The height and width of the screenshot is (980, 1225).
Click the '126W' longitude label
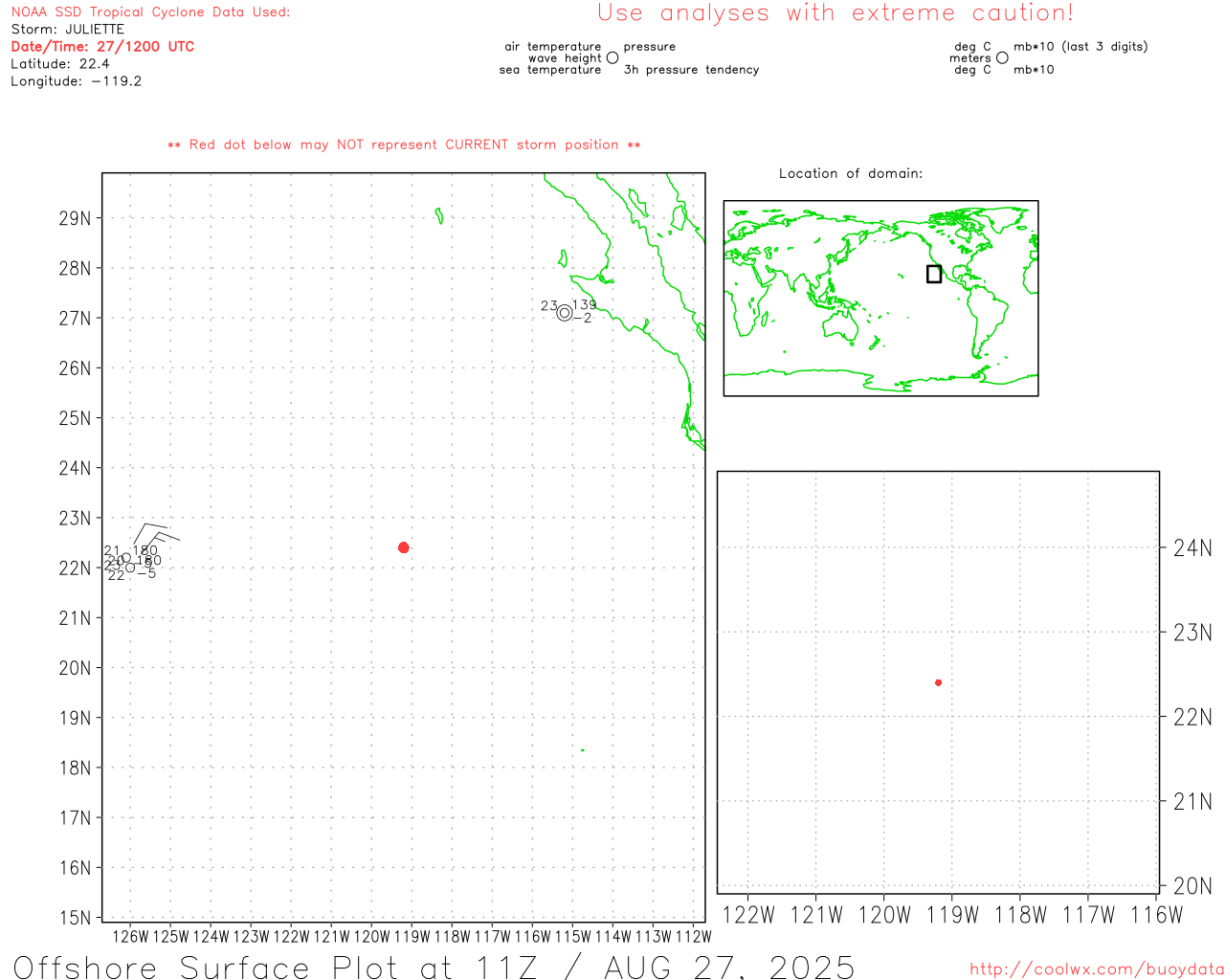tap(131, 937)
